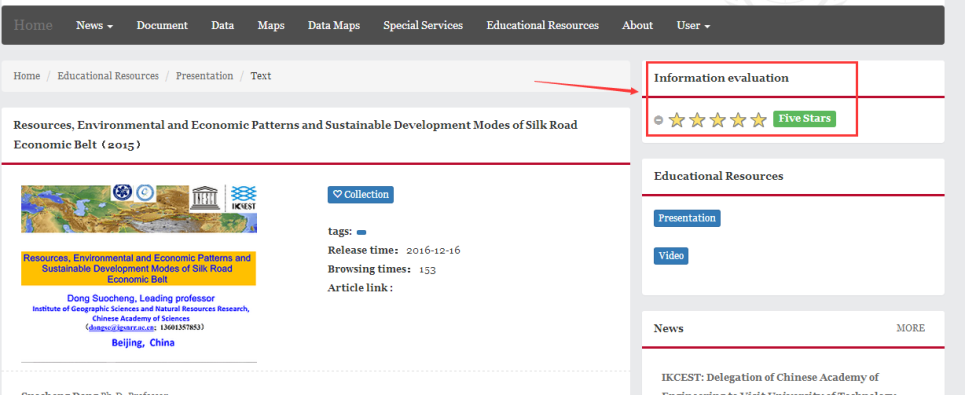Viewport: 965px width, 395px height.
Task: Open Special Services nav item
Action: (x=423, y=25)
